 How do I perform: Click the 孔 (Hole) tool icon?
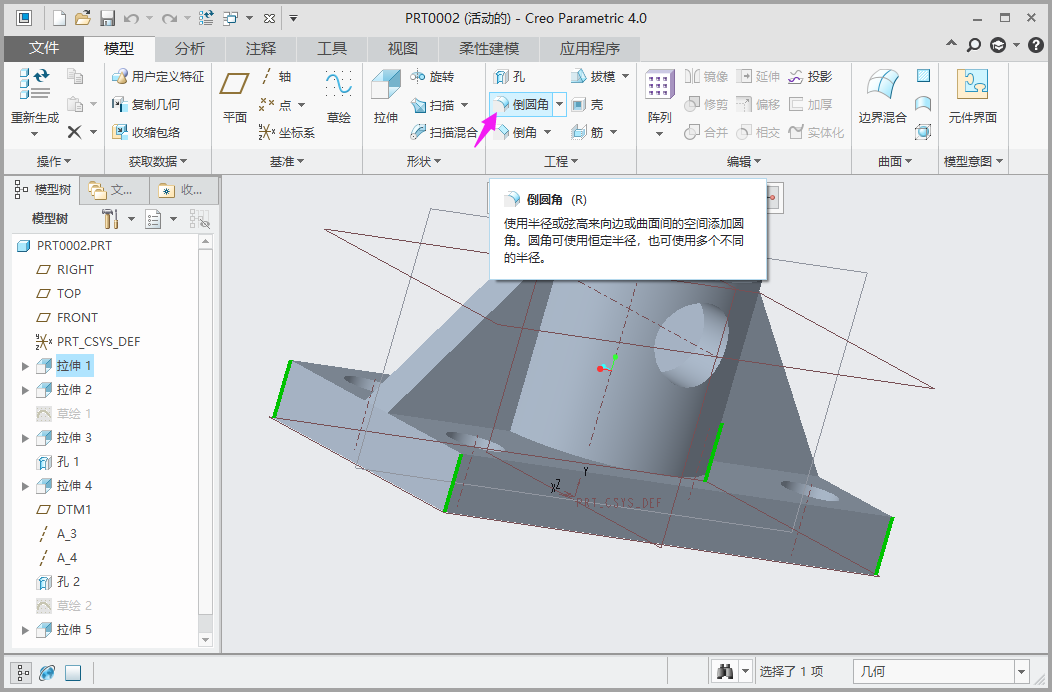pyautogui.click(x=501, y=76)
